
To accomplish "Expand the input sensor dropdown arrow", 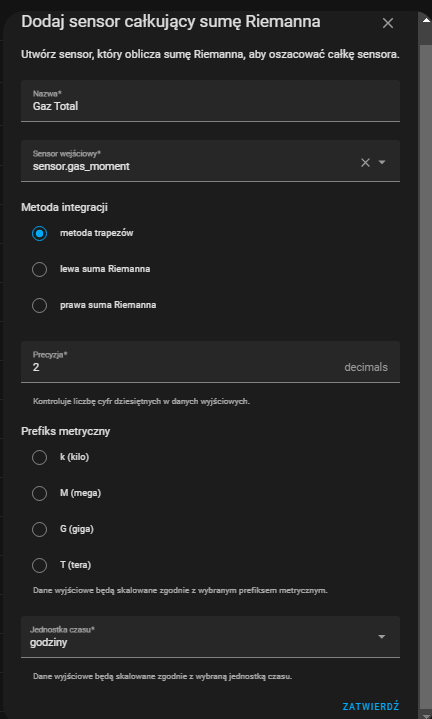I will pyautogui.click(x=382, y=162).
